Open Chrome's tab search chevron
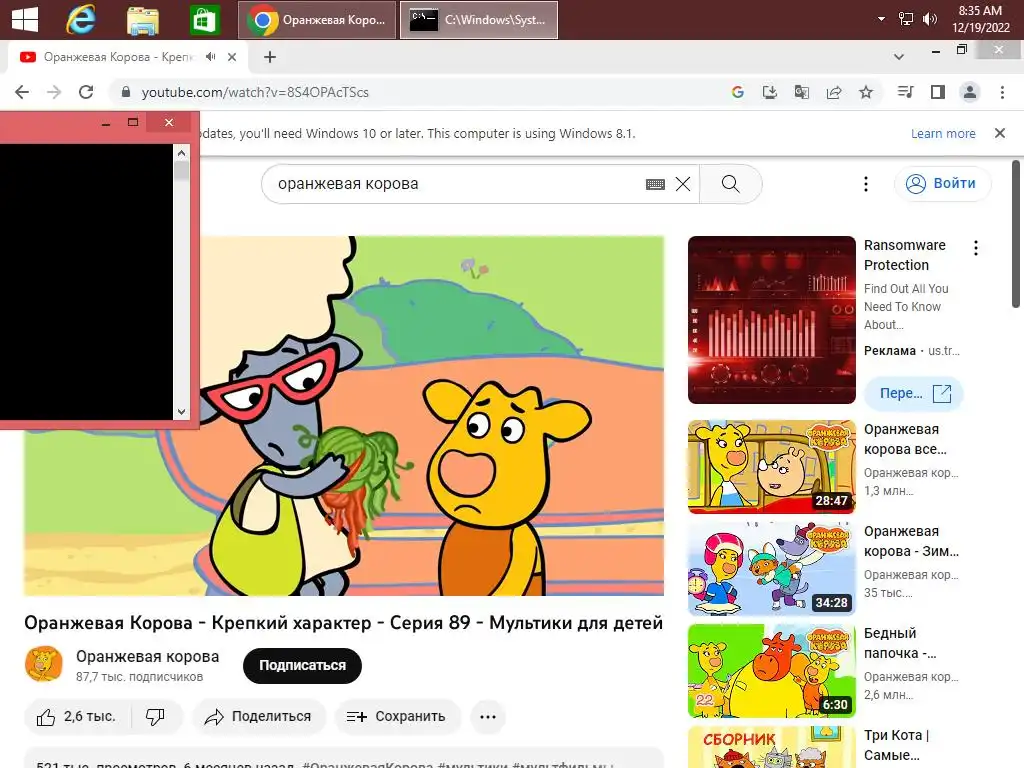 coord(899,57)
